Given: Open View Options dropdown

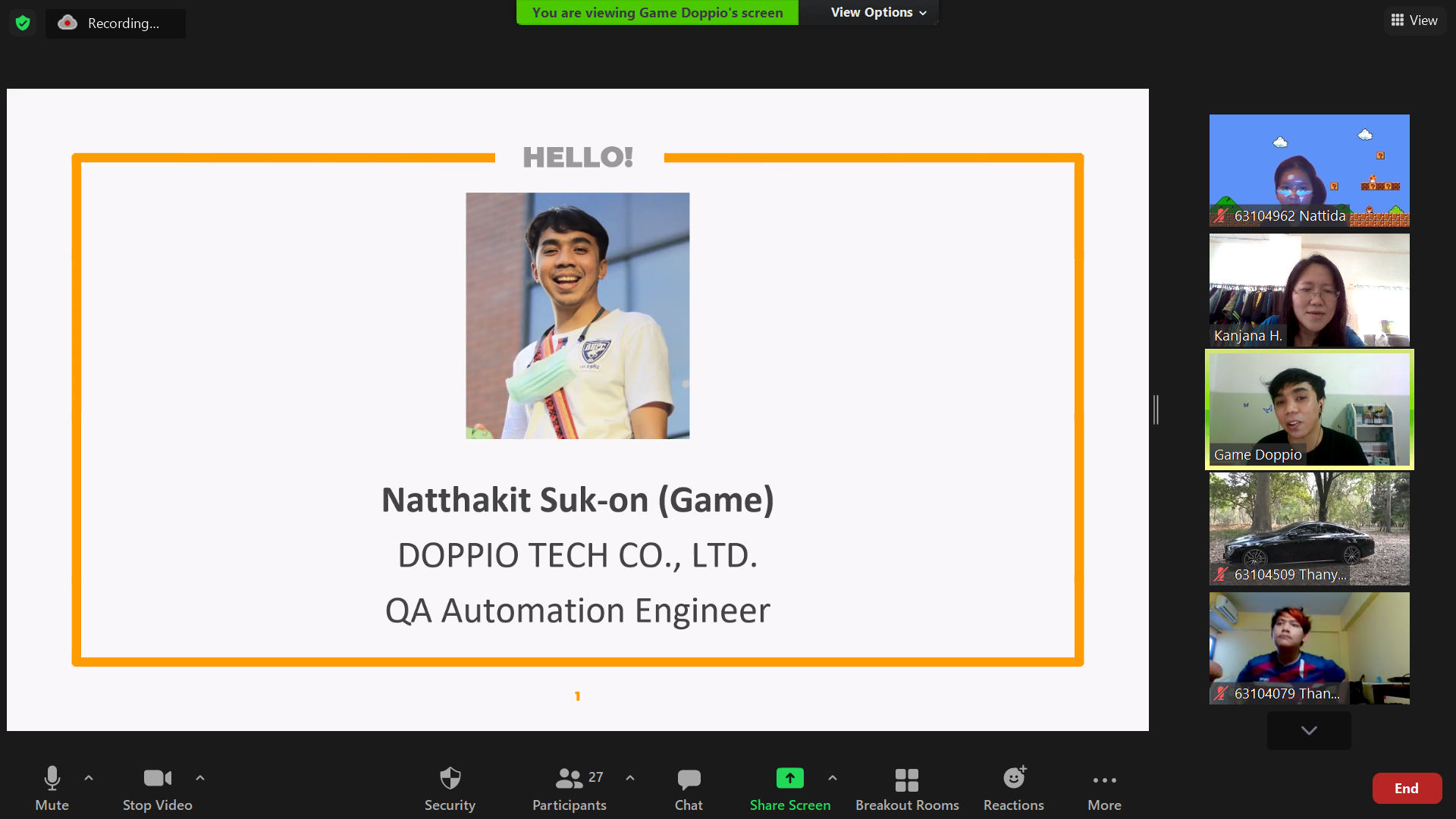Looking at the screenshot, I should point(878,13).
